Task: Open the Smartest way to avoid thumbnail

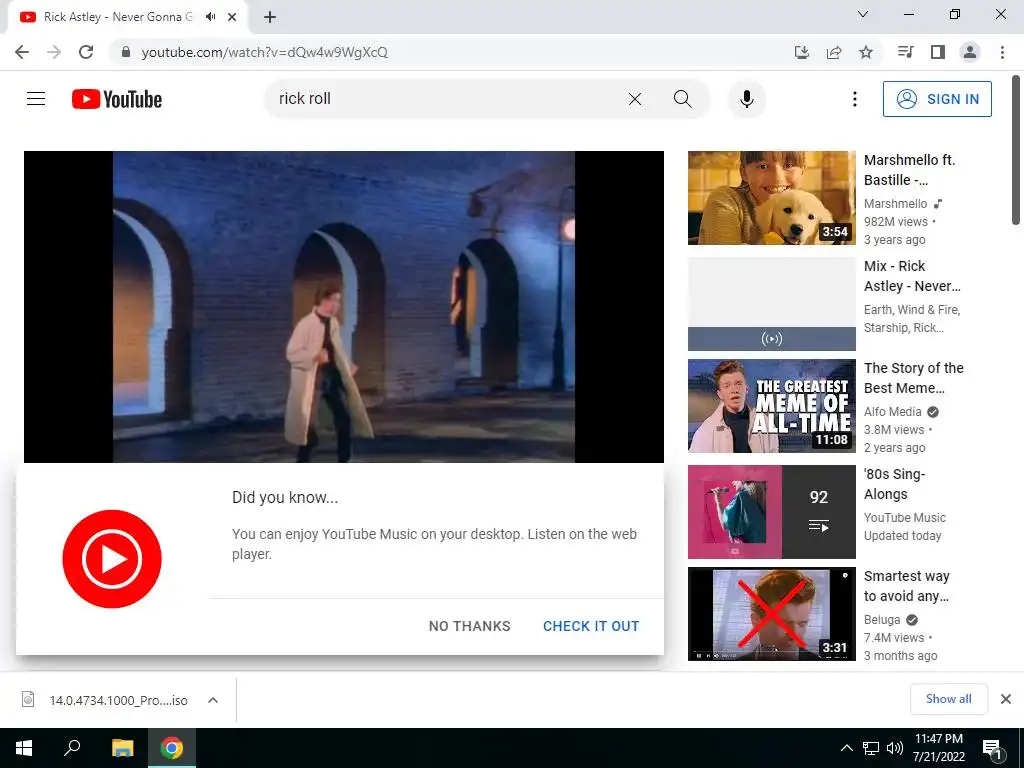Action: (771, 614)
